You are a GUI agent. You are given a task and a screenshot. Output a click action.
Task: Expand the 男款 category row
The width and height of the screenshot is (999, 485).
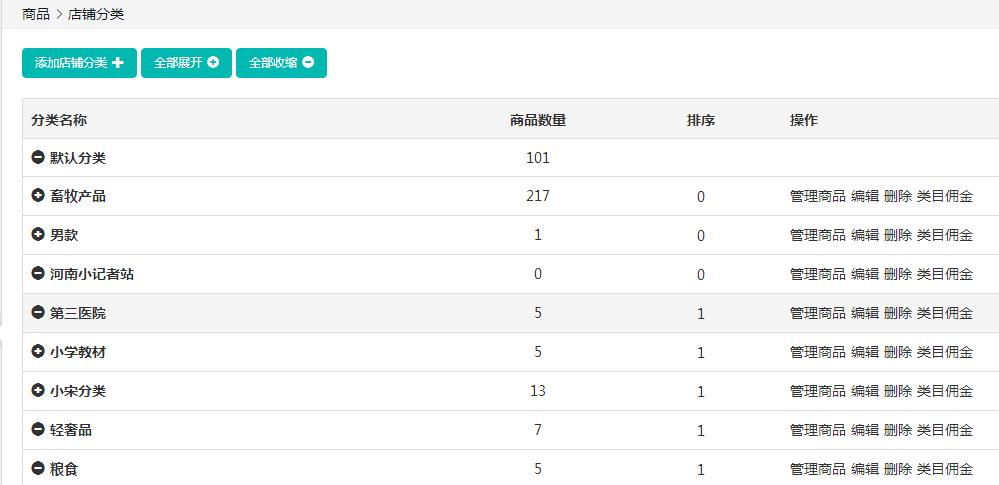pos(38,235)
